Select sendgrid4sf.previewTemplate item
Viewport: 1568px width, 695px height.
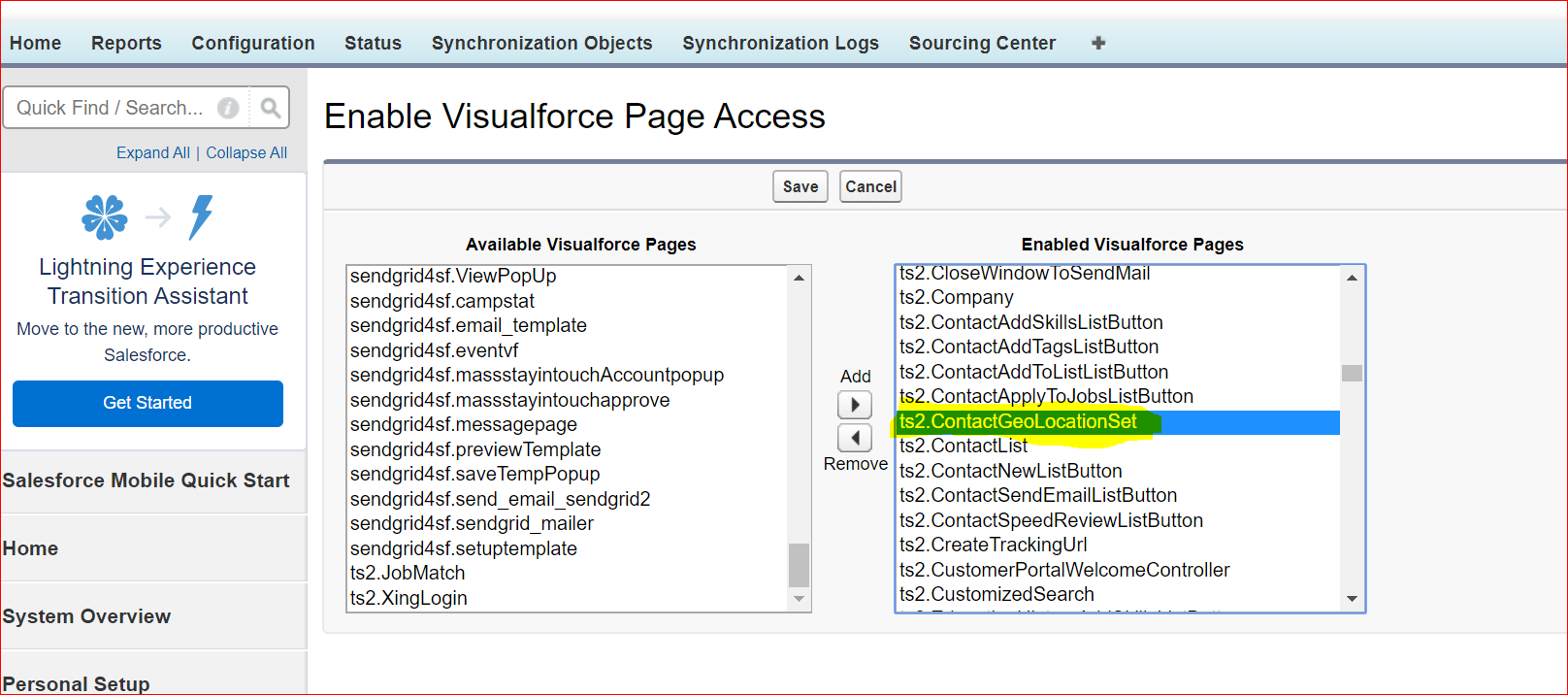click(x=567, y=449)
